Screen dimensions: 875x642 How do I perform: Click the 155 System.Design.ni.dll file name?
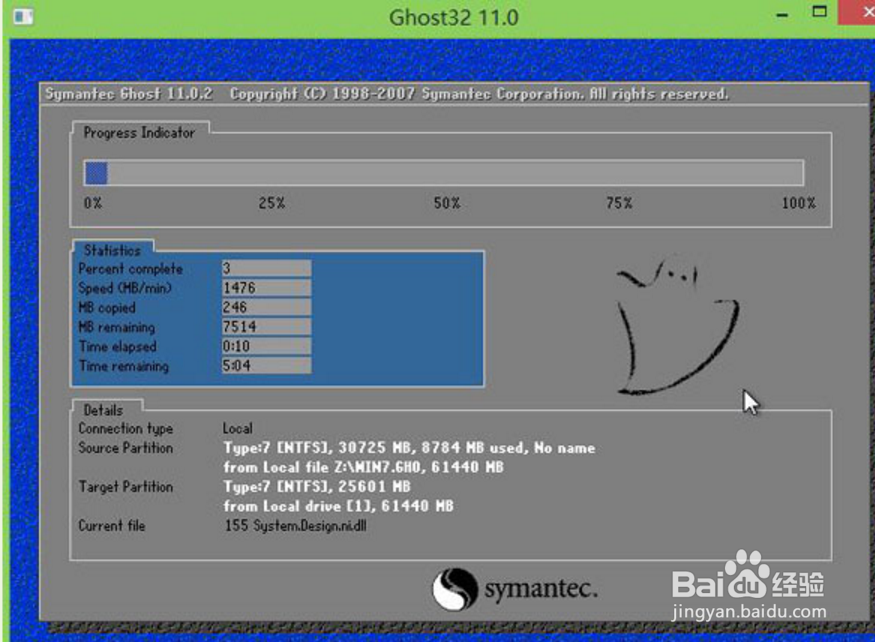coord(296,526)
